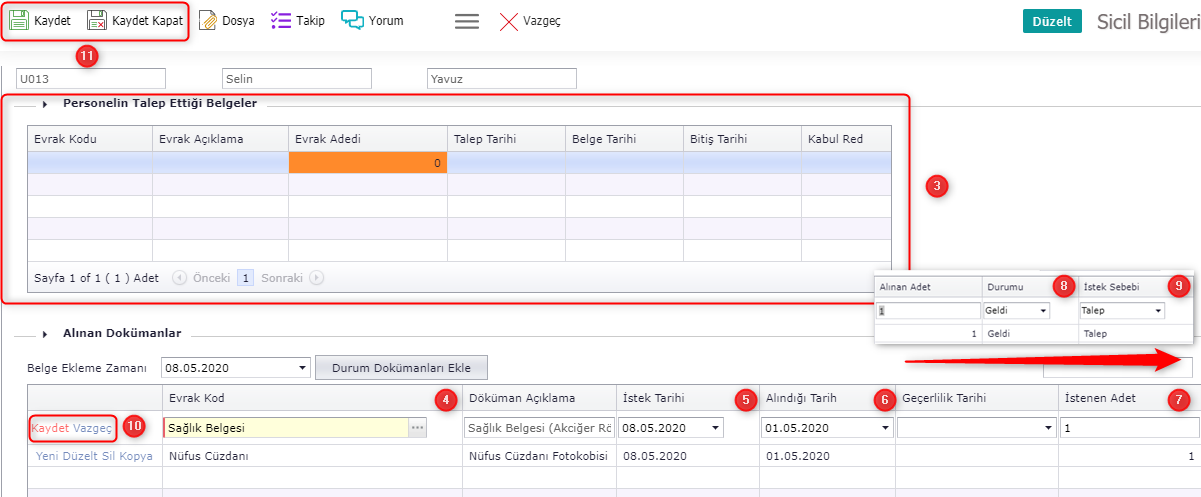Open the İstek Sebebi dropdown showing Talep
This screenshot has height=497, width=1201.
pos(1158,312)
